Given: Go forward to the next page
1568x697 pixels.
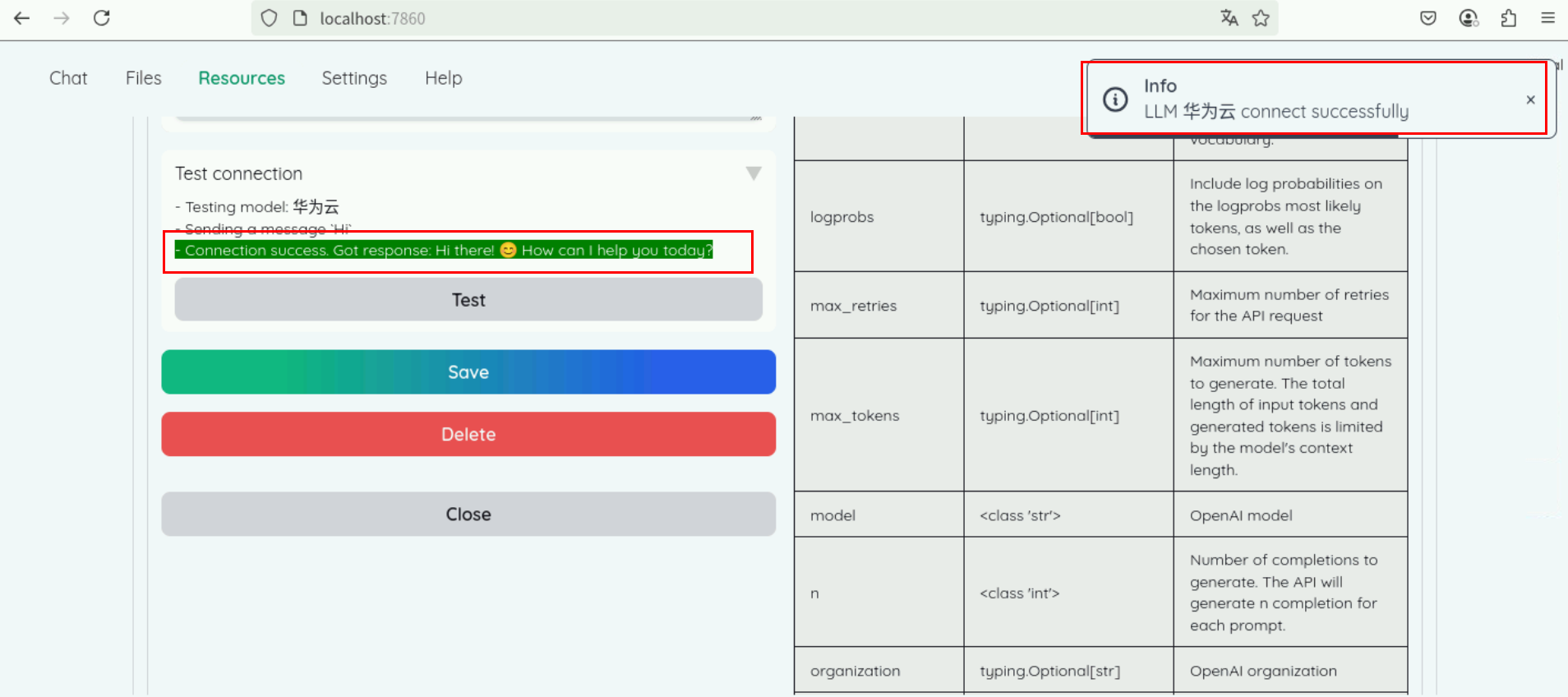Looking at the screenshot, I should point(62,18).
